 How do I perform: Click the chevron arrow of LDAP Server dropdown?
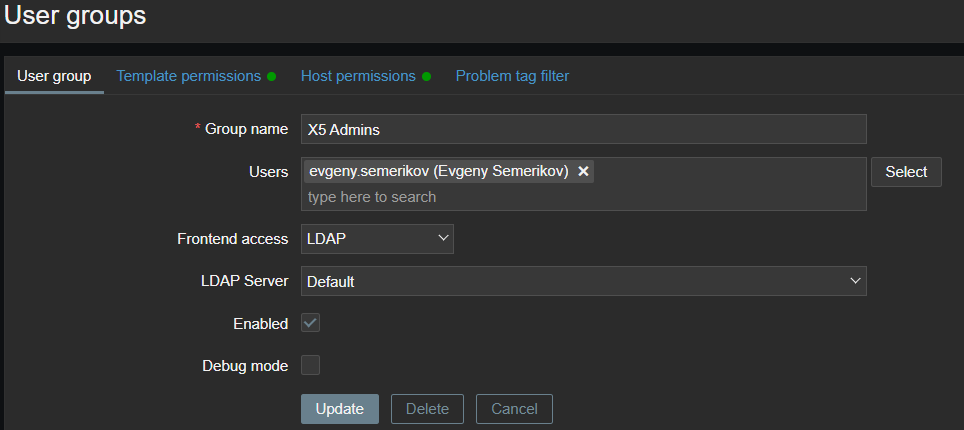[855, 281]
